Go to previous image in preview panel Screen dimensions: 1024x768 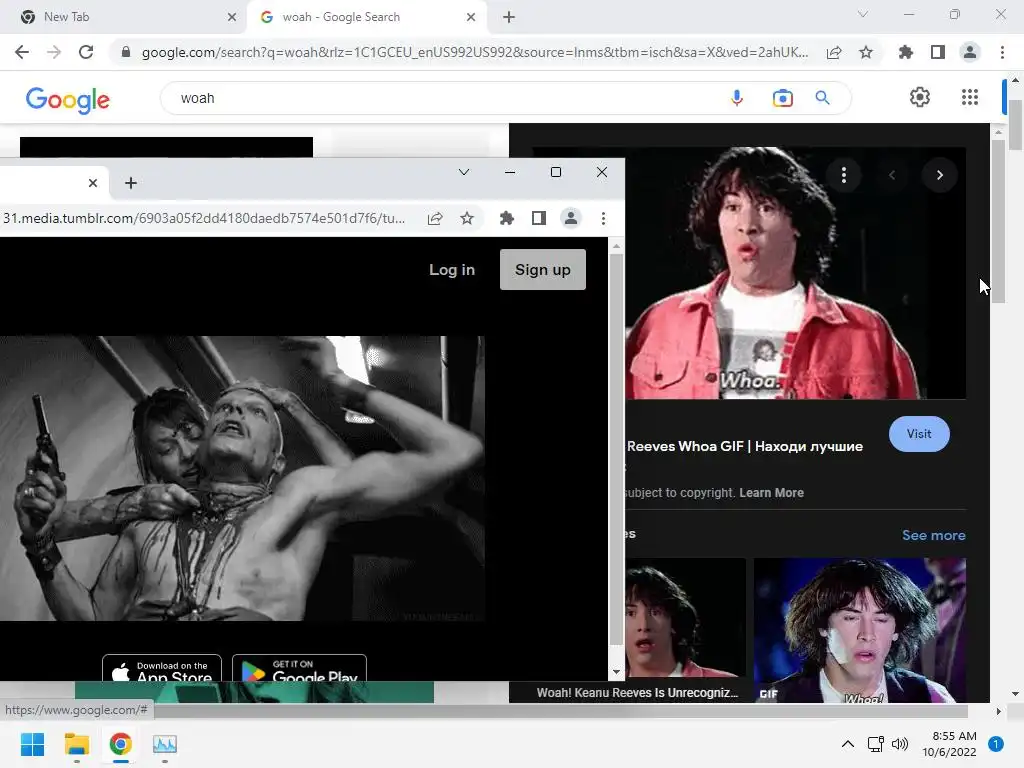891,175
